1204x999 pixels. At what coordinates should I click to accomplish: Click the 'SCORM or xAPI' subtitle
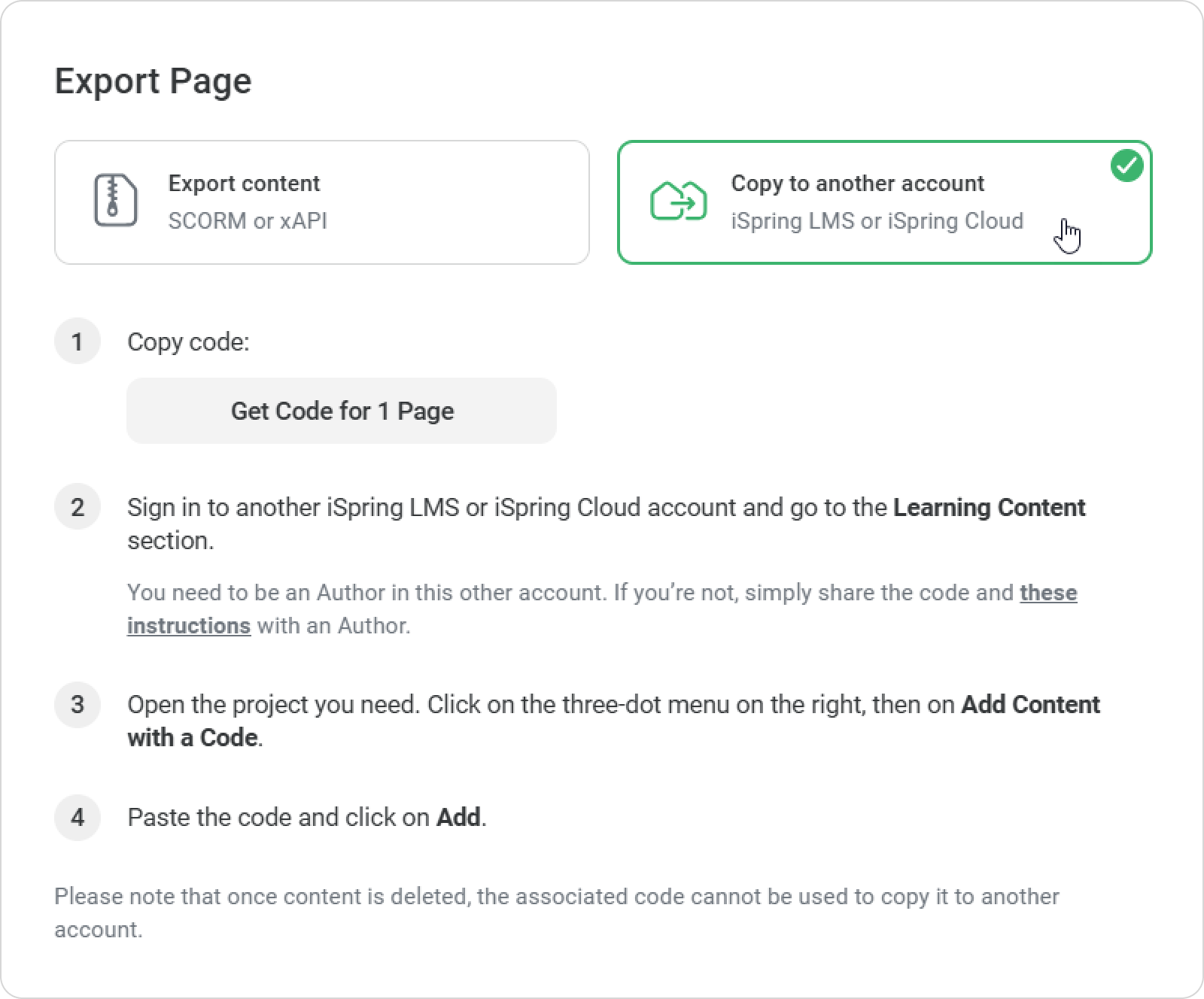(248, 221)
